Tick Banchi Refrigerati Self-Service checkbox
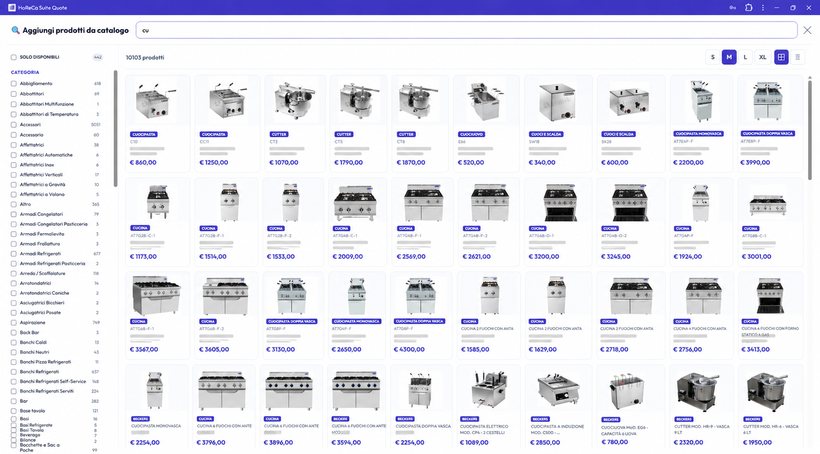 14,381
